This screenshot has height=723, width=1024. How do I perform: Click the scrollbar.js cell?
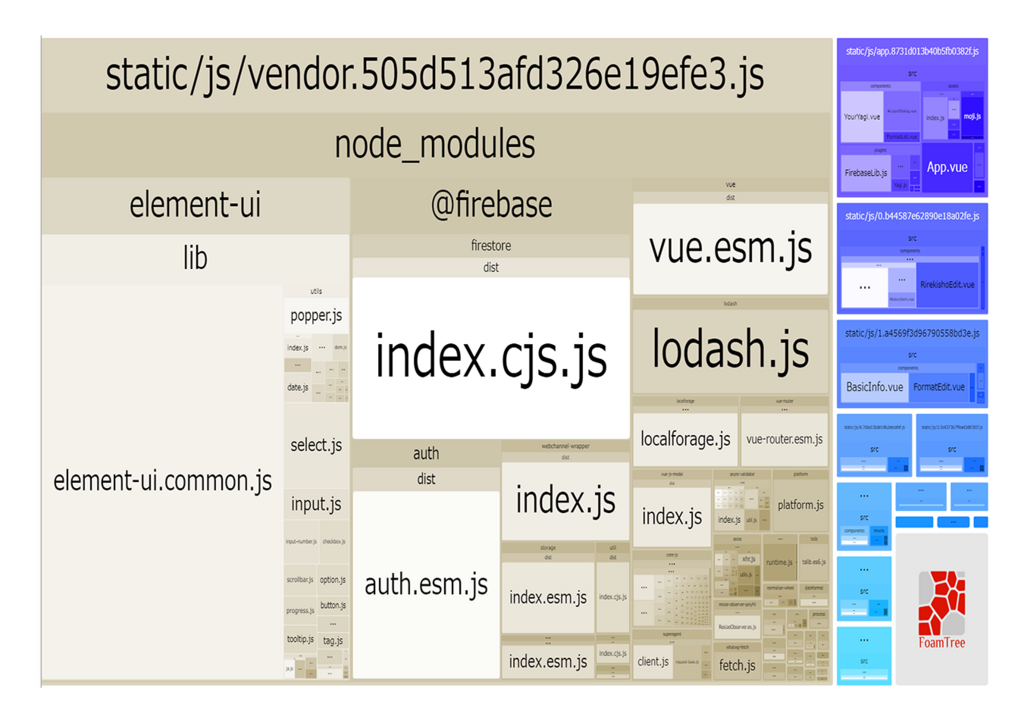pos(300,580)
